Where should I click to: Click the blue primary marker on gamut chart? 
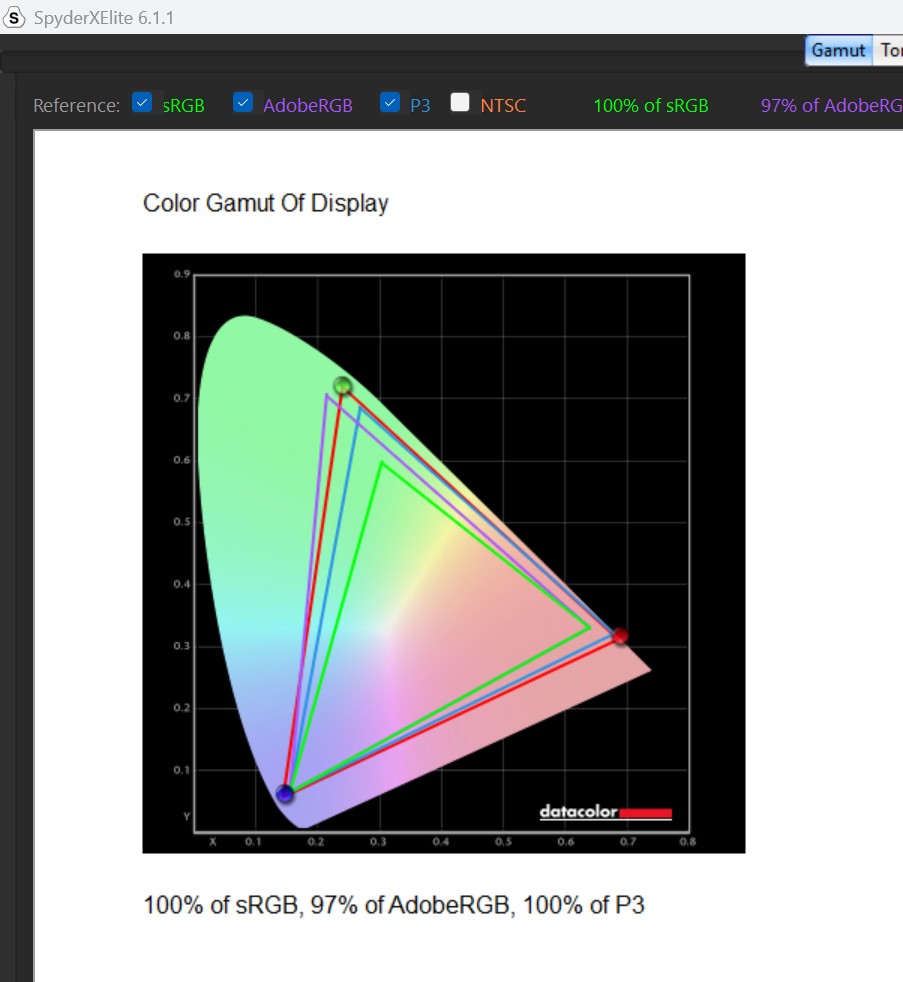pos(285,794)
